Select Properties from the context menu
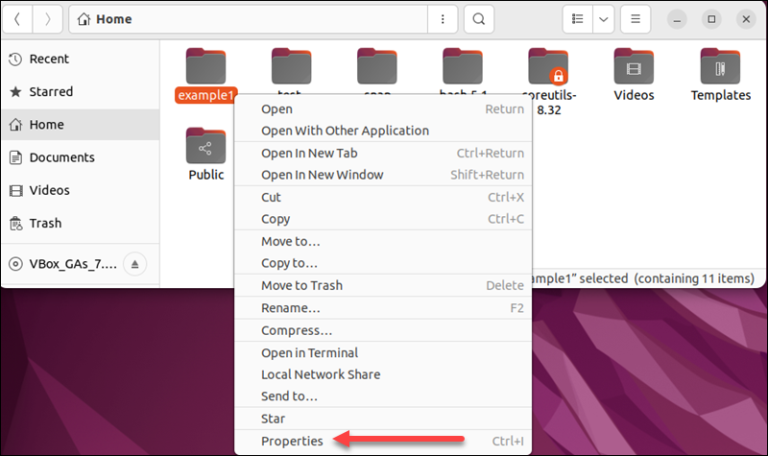Viewport: 768px width, 456px height. click(292, 441)
